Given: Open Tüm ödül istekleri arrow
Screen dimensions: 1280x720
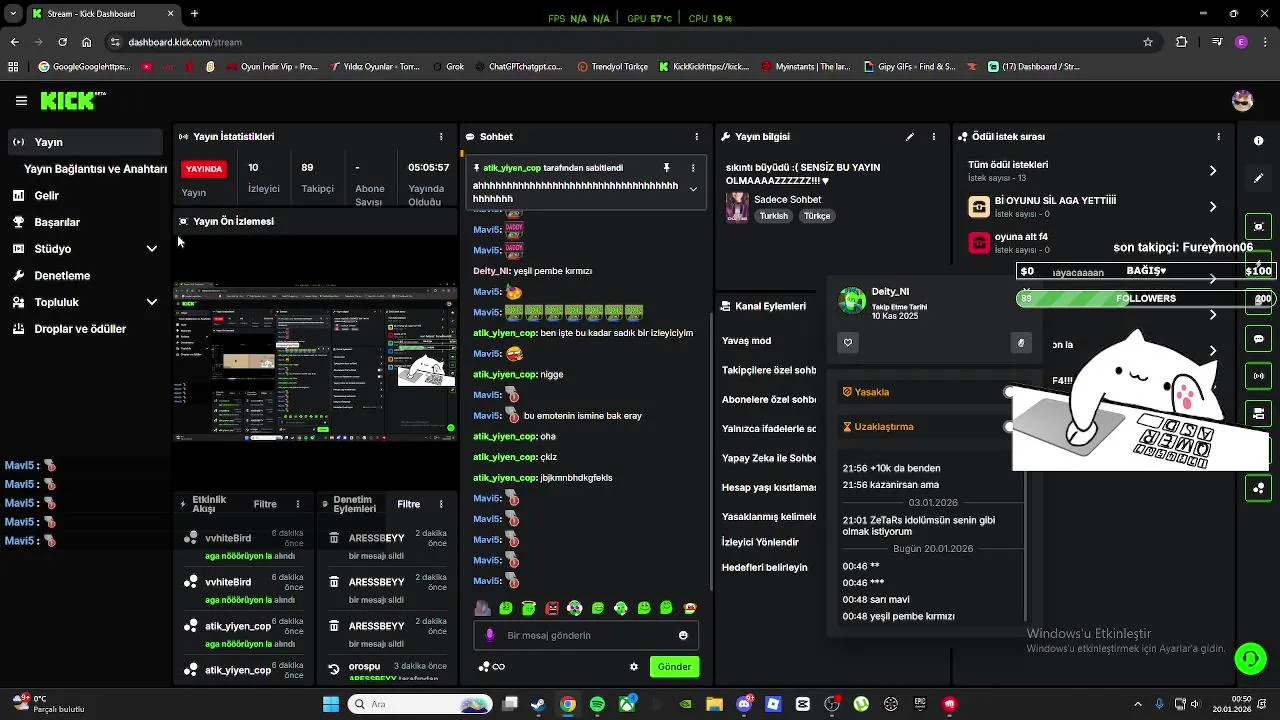Looking at the screenshot, I should coord(1213,171).
